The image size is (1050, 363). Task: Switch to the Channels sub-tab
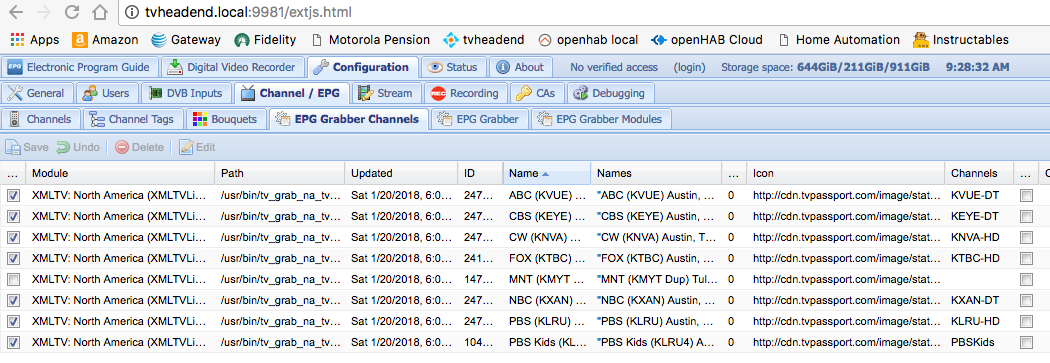tap(42, 119)
